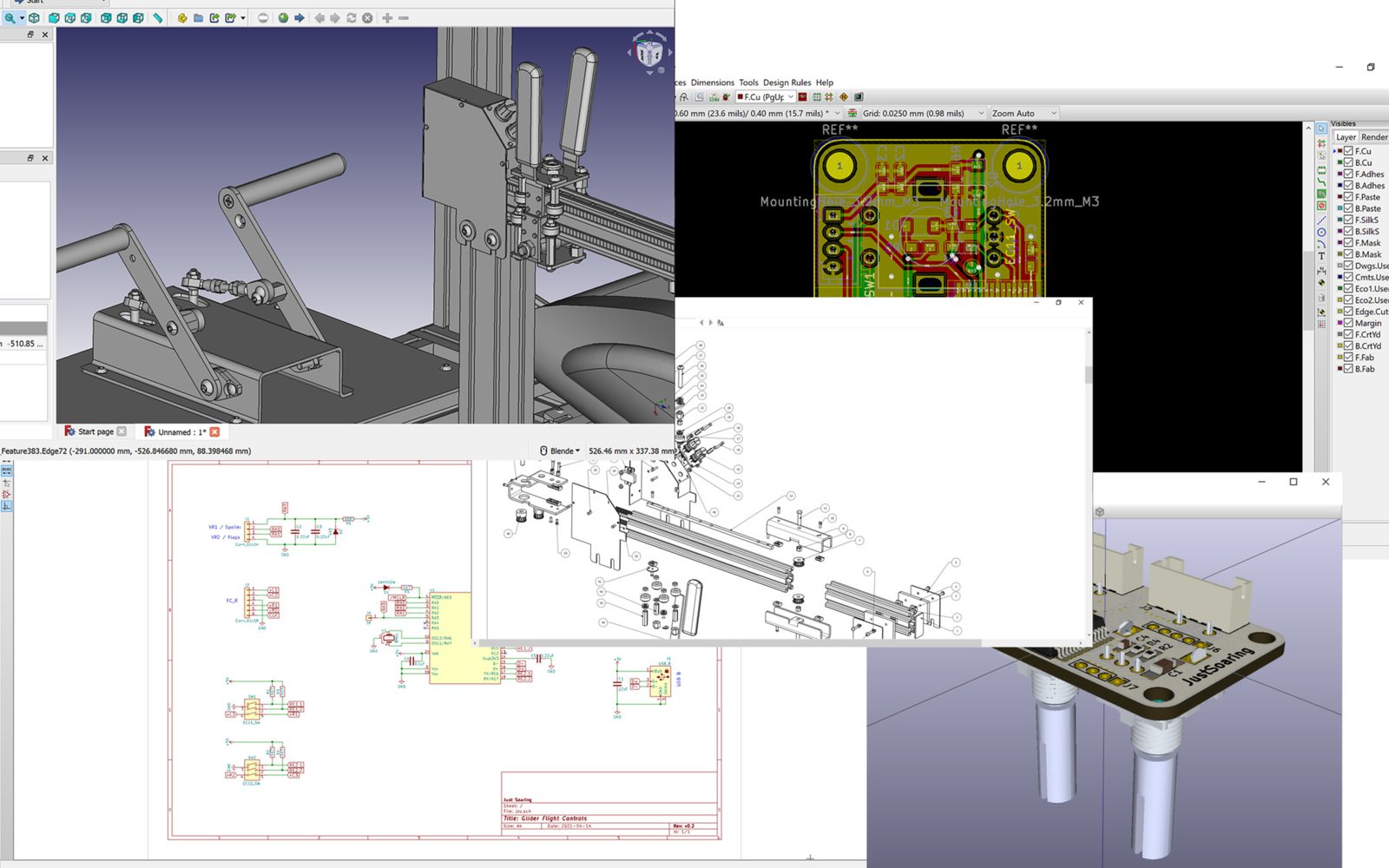Click FreeCAD zoom in plus icon

point(387,17)
